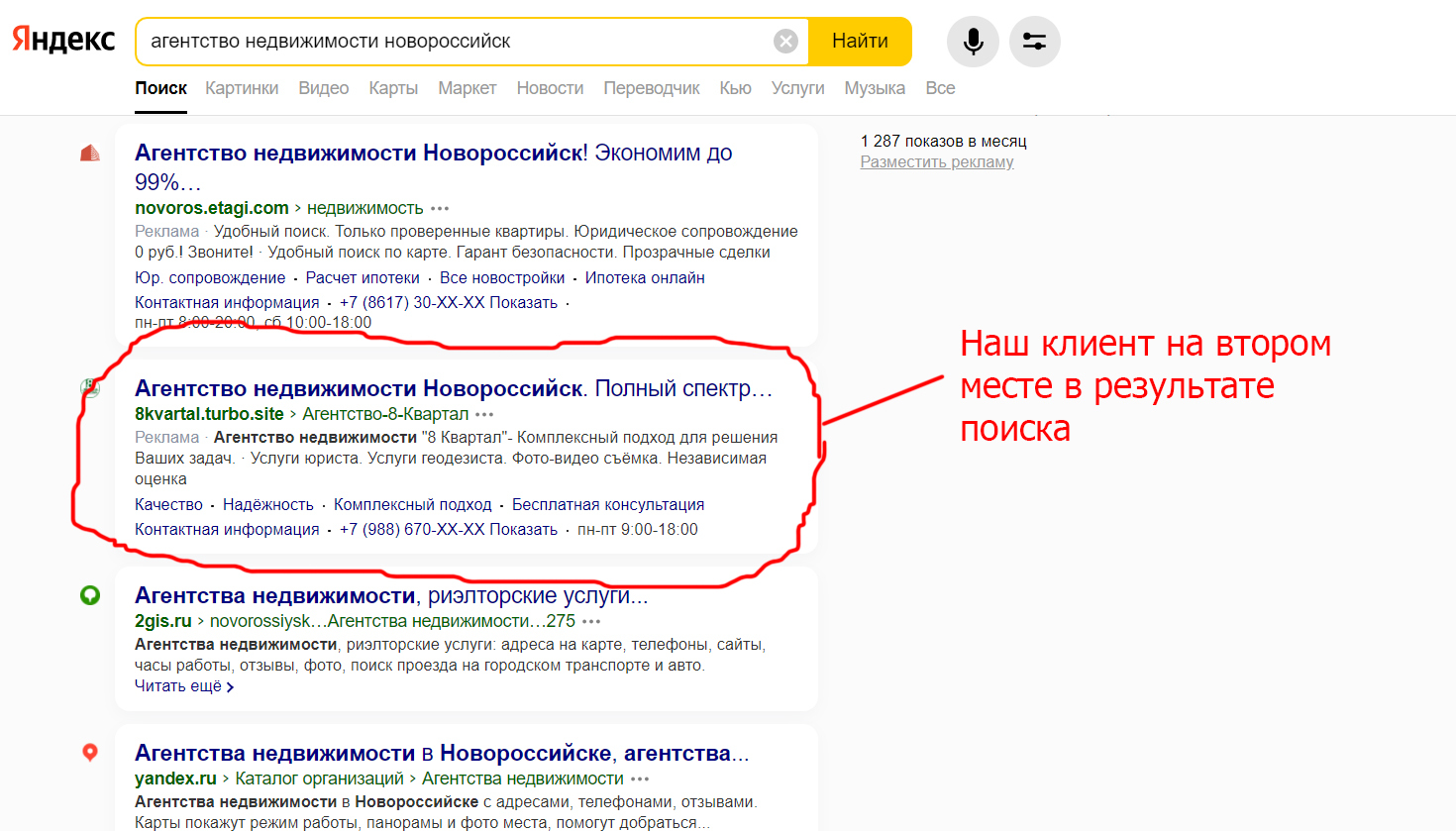Click the 2gis green favicon icon
This screenshot has width=1456, height=831.
90,595
